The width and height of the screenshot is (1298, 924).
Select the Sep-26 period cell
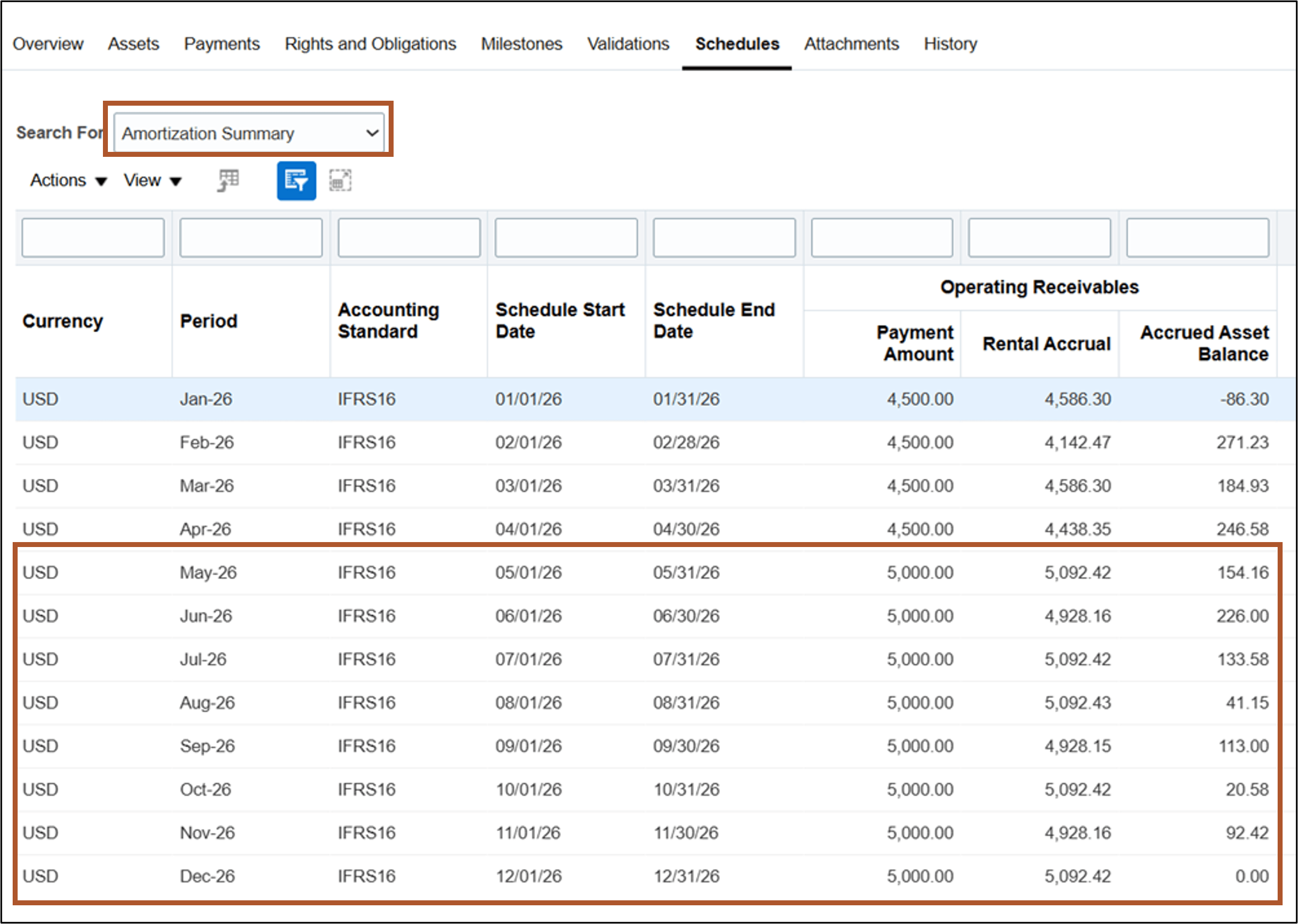tap(207, 746)
